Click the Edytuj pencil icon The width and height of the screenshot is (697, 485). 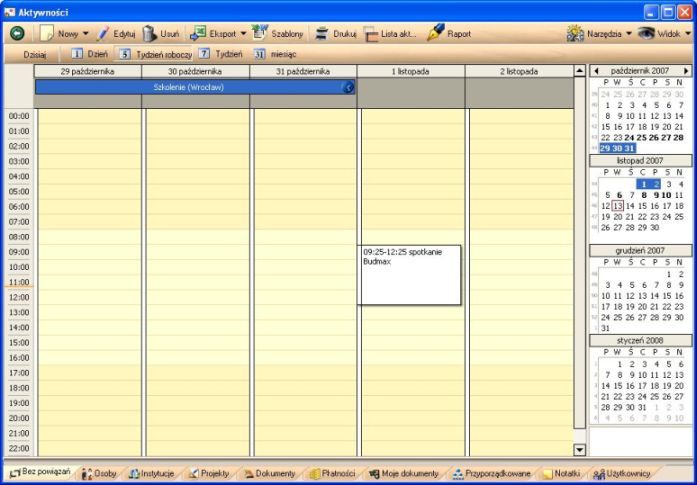[x=104, y=33]
